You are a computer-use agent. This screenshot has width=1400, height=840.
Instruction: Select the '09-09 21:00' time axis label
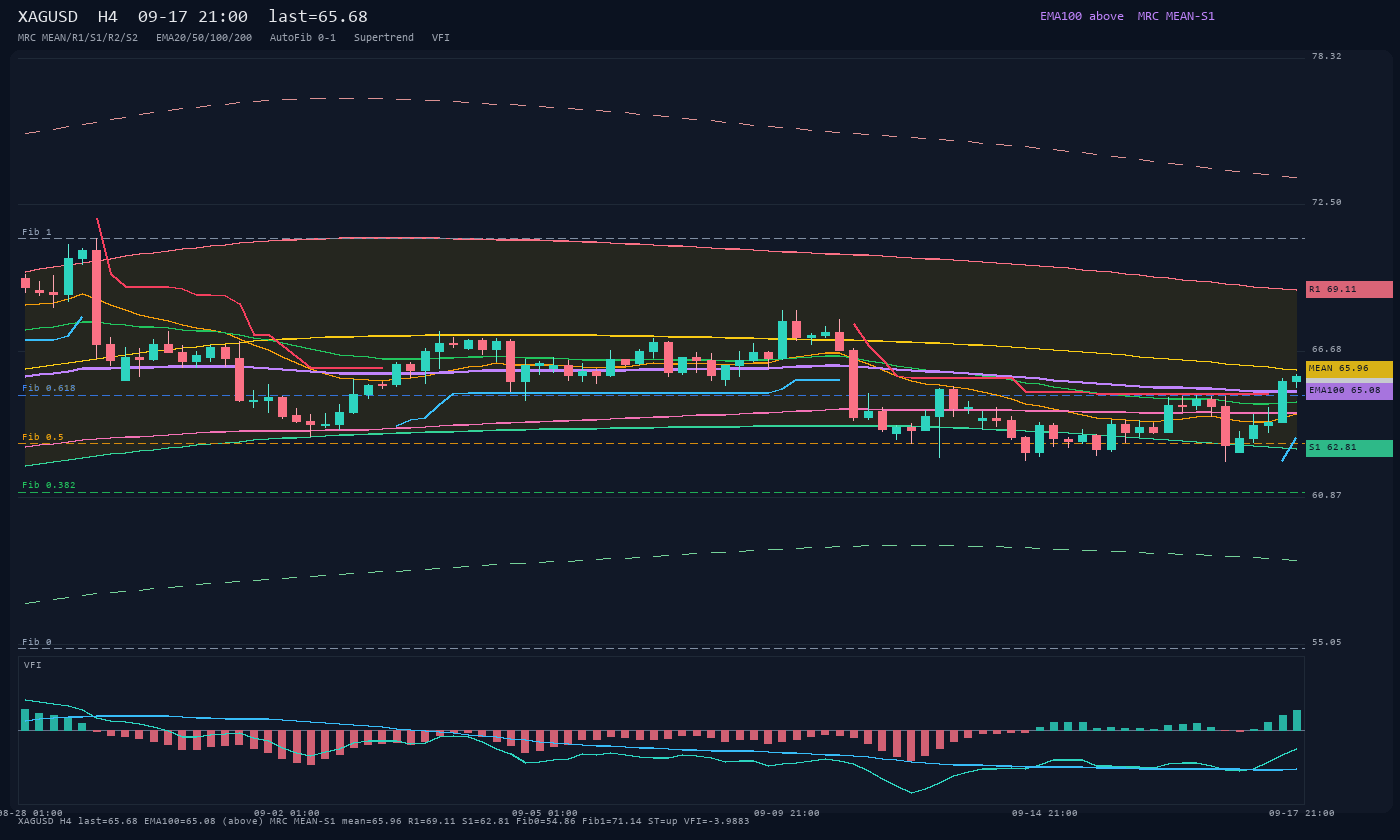coord(787,813)
